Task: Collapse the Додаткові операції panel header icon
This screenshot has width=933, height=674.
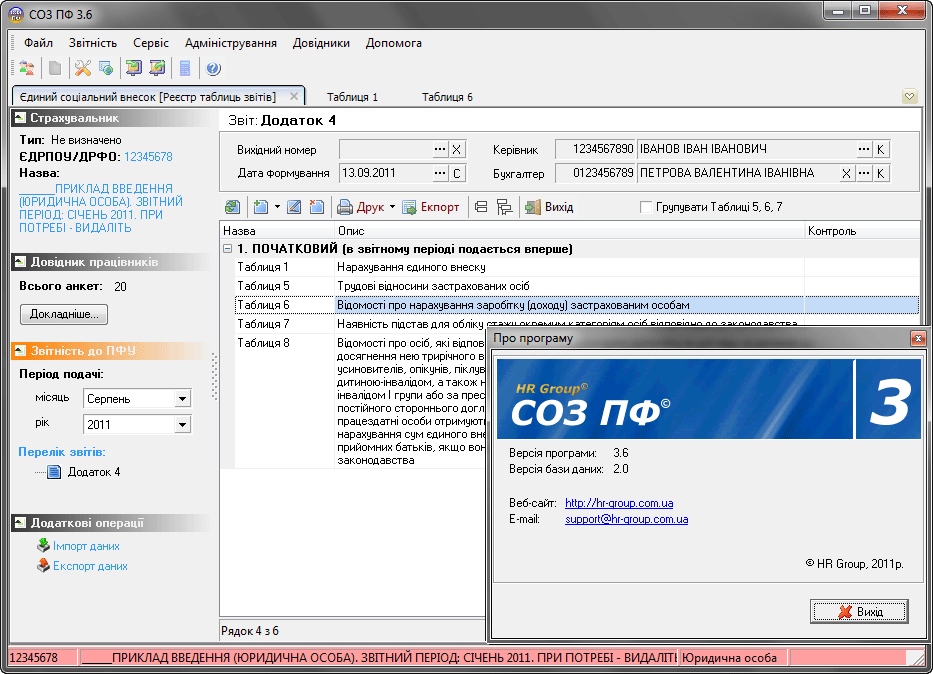Action: coord(20,523)
